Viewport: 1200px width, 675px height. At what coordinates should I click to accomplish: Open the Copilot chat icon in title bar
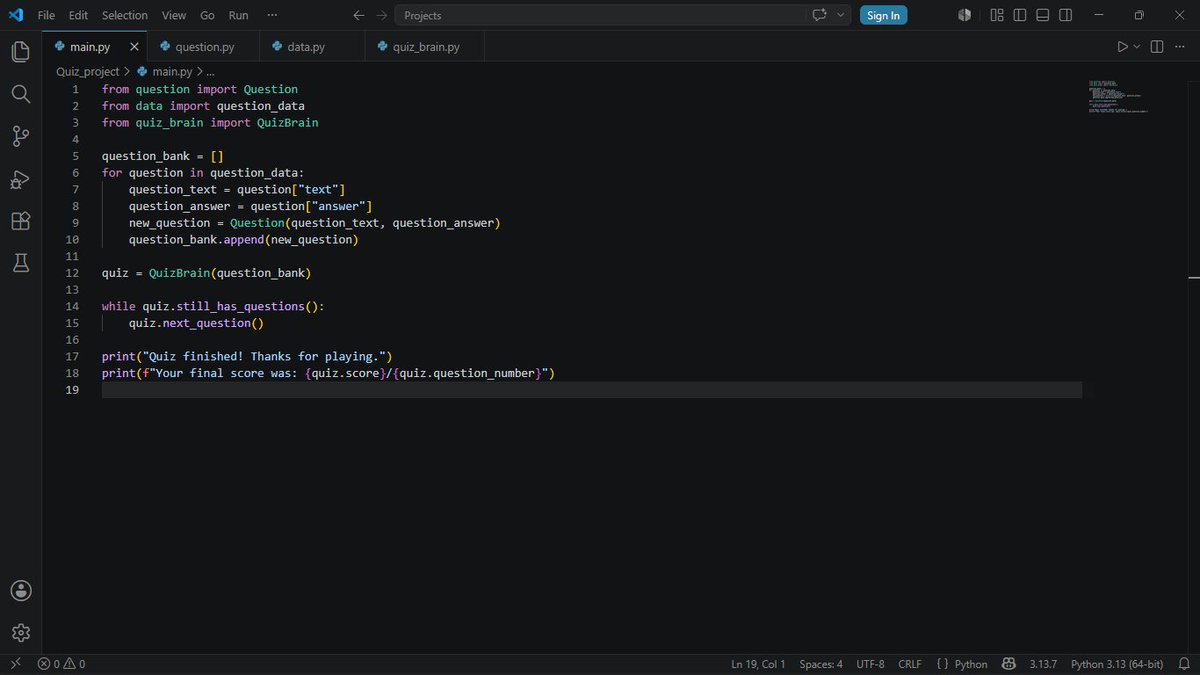pos(820,15)
